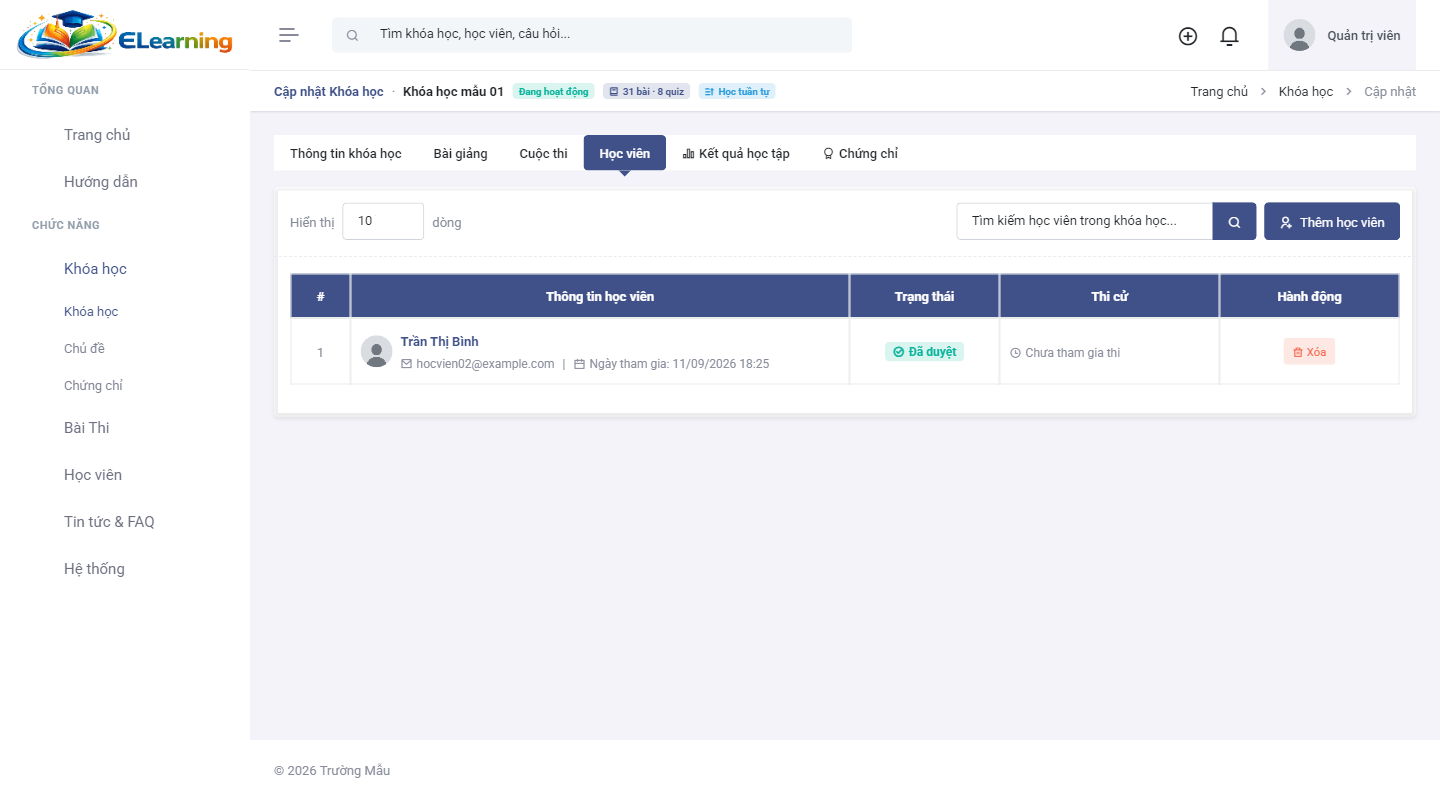Open the notifications bell

[1230, 36]
